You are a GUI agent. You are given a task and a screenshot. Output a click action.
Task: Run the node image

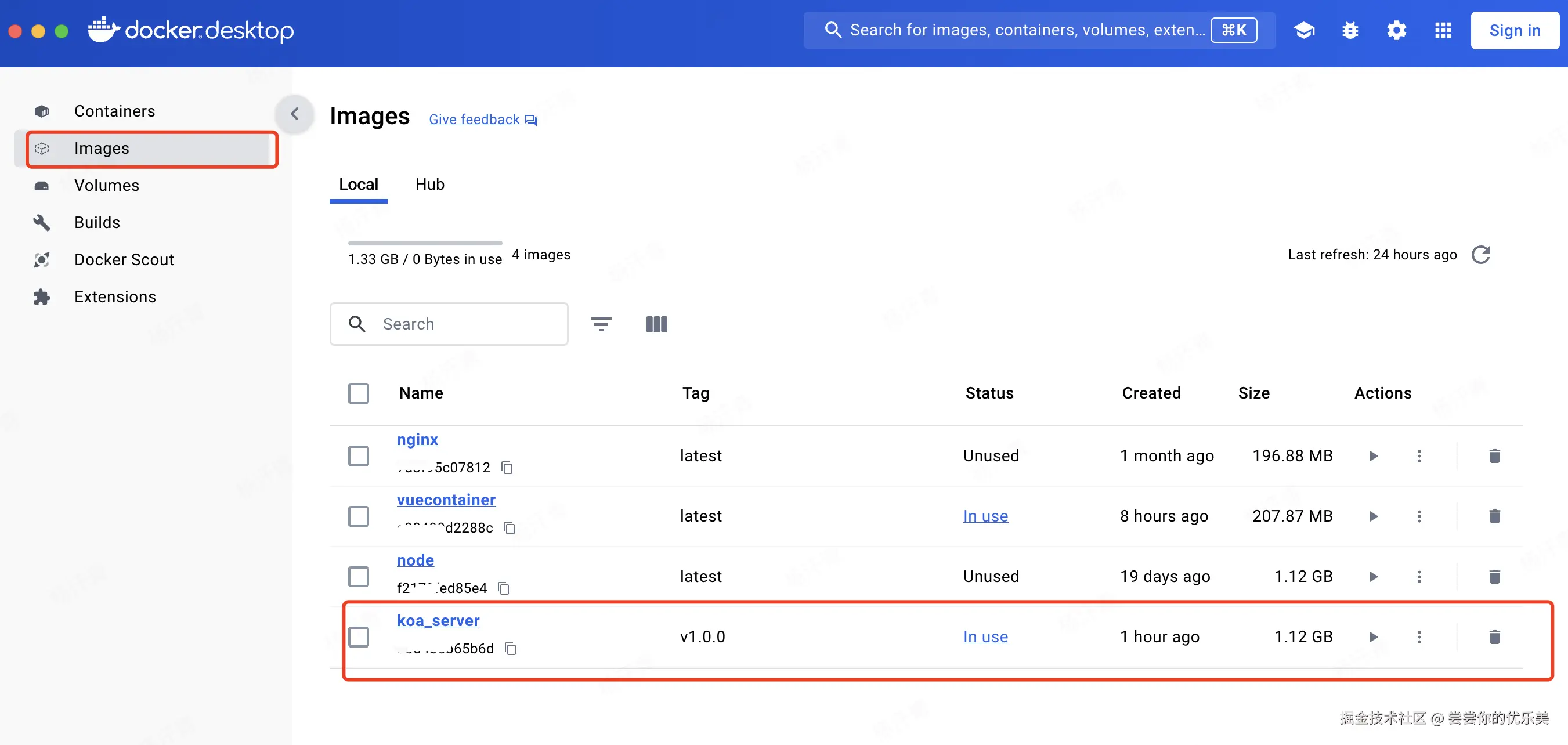pos(1373,576)
